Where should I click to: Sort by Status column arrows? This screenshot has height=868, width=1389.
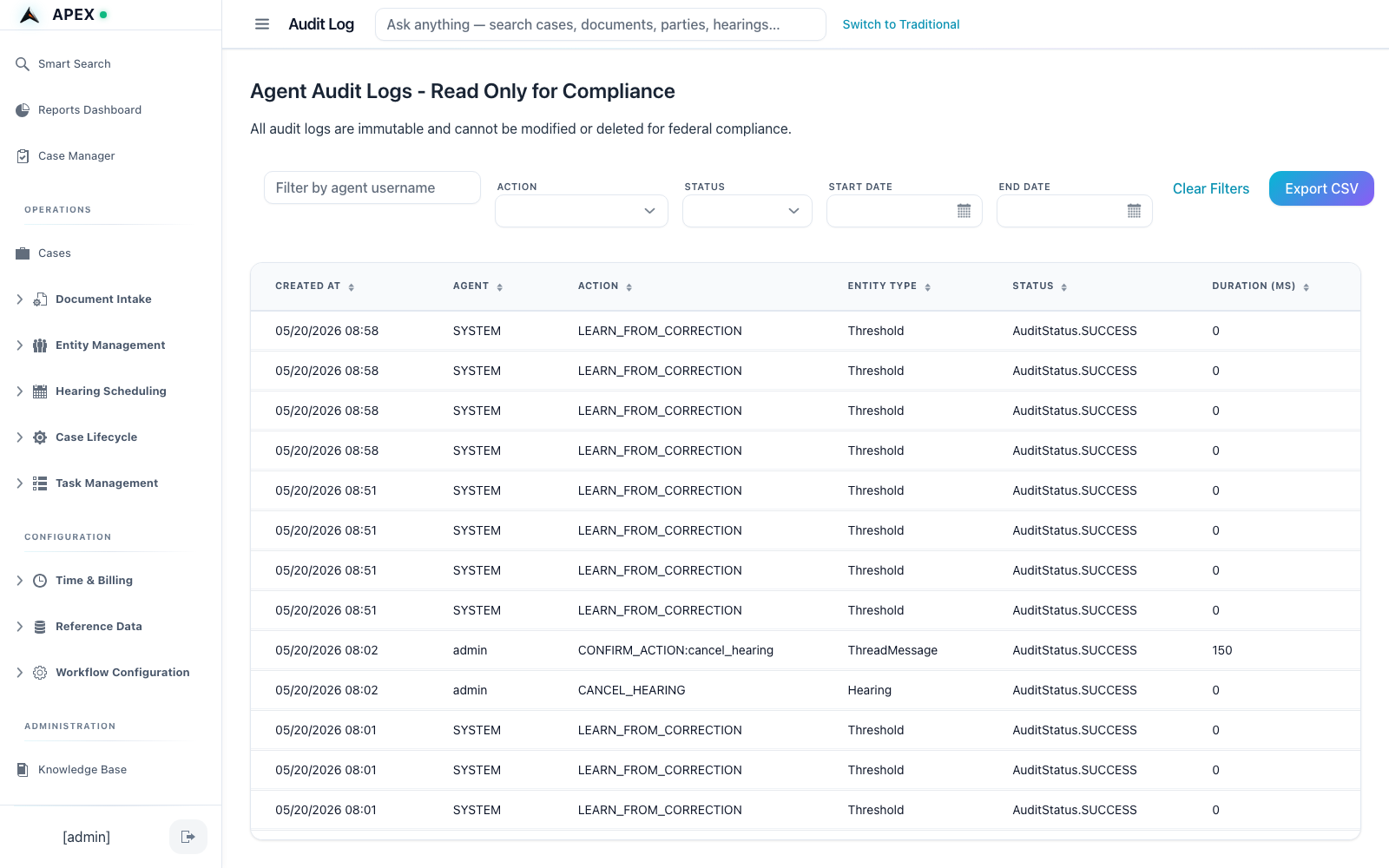(x=1063, y=287)
